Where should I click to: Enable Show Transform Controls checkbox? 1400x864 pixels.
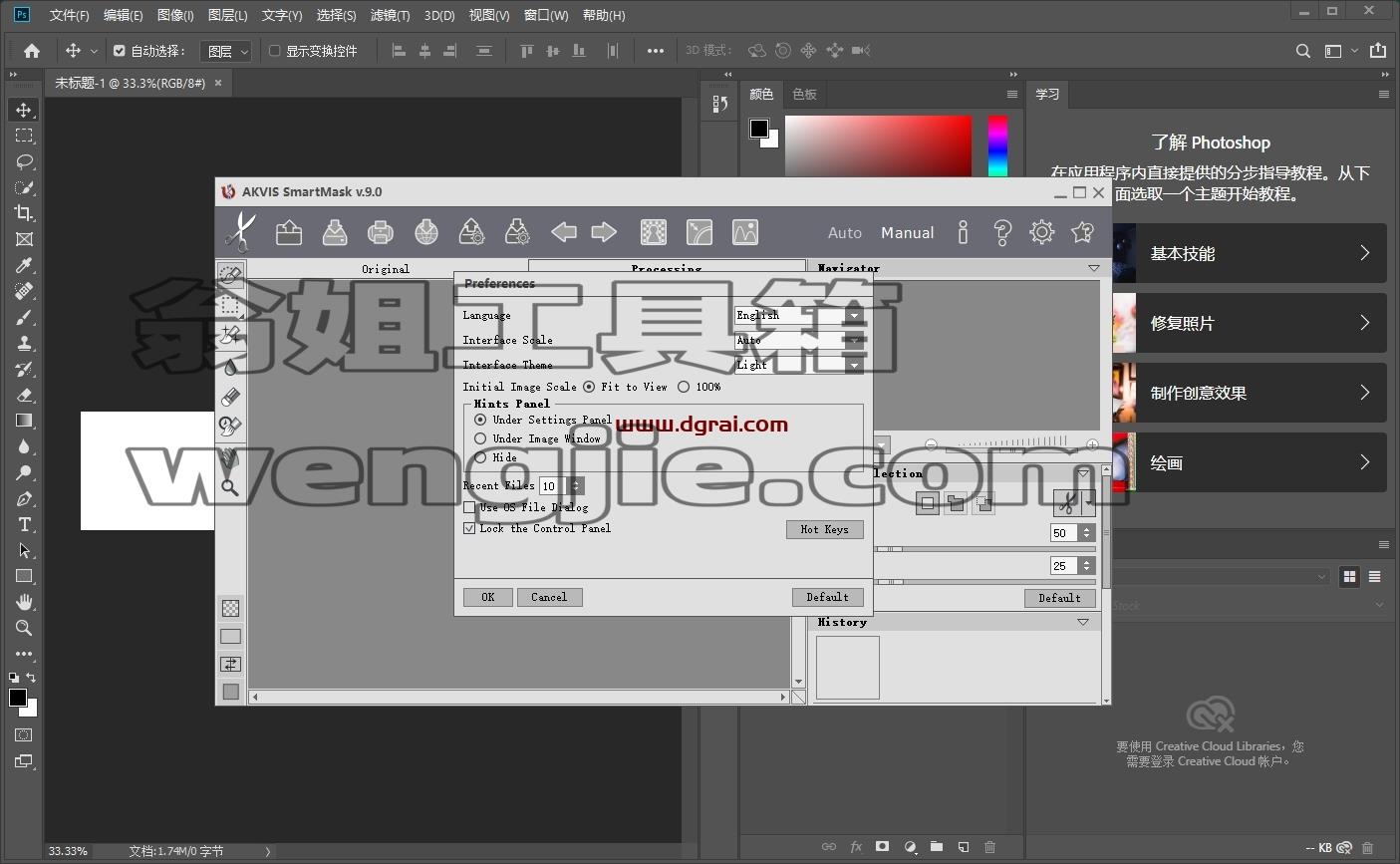point(274,51)
